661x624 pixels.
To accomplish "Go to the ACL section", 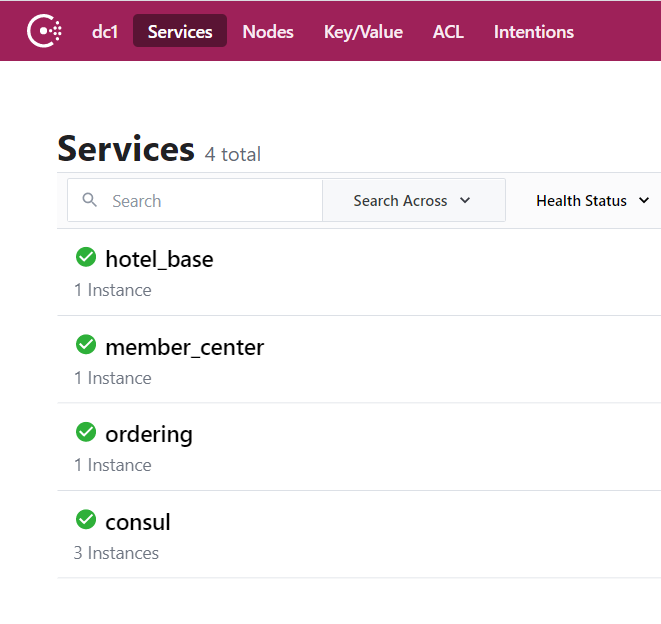I will click(448, 32).
